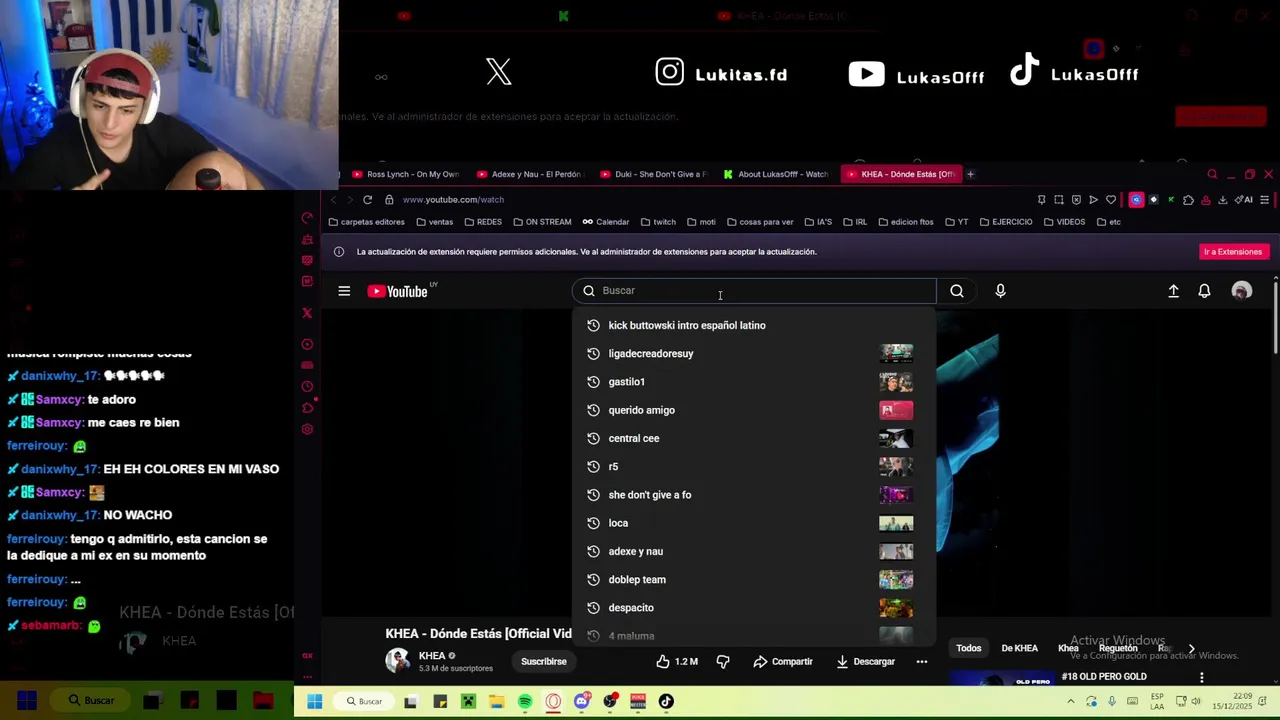Choose suggestion 'kick buttowski intro español latino'
Image resolution: width=1280 pixels, height=720 pixels.
tap(754, 325)
